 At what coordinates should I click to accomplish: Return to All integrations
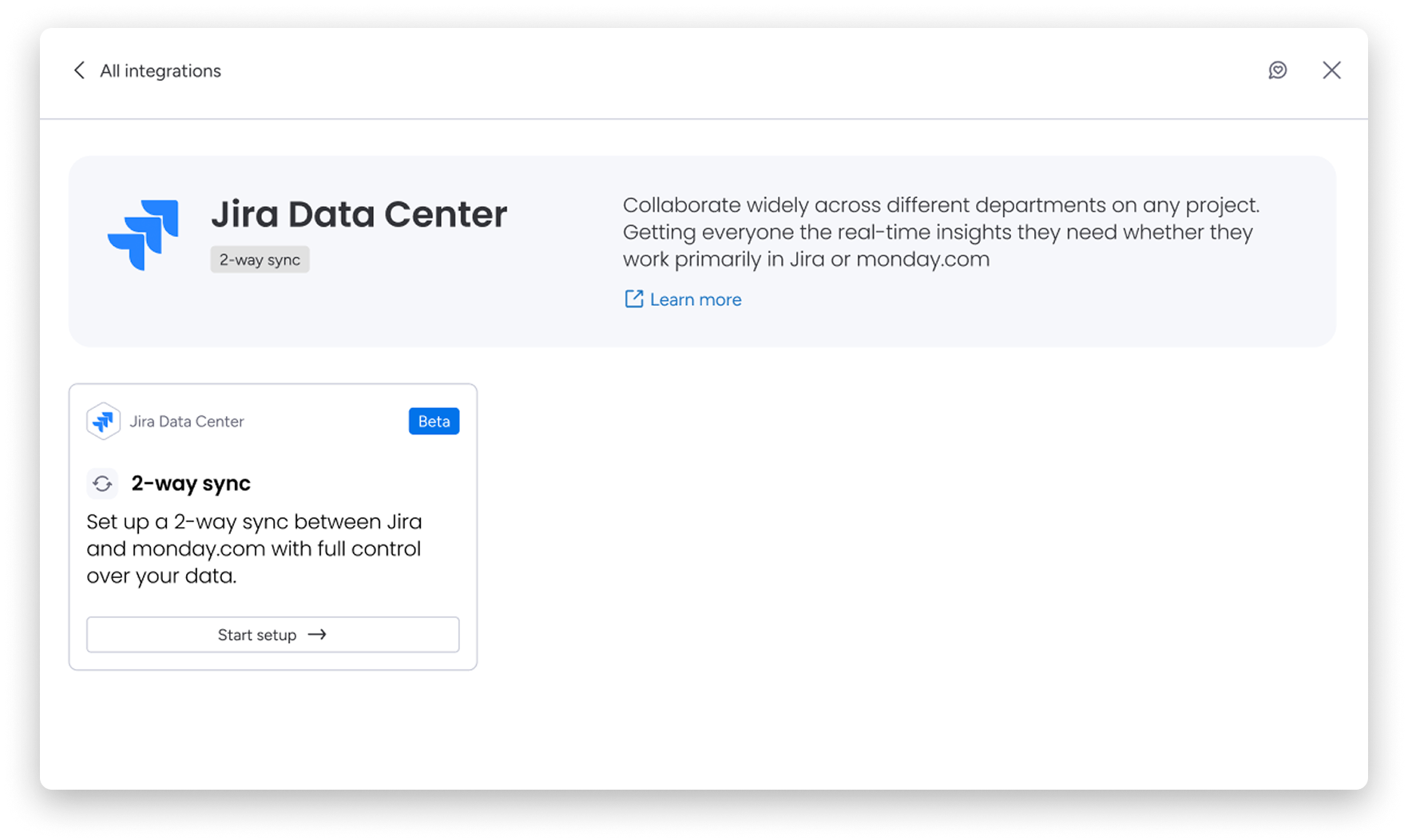(x=160, y=71)
